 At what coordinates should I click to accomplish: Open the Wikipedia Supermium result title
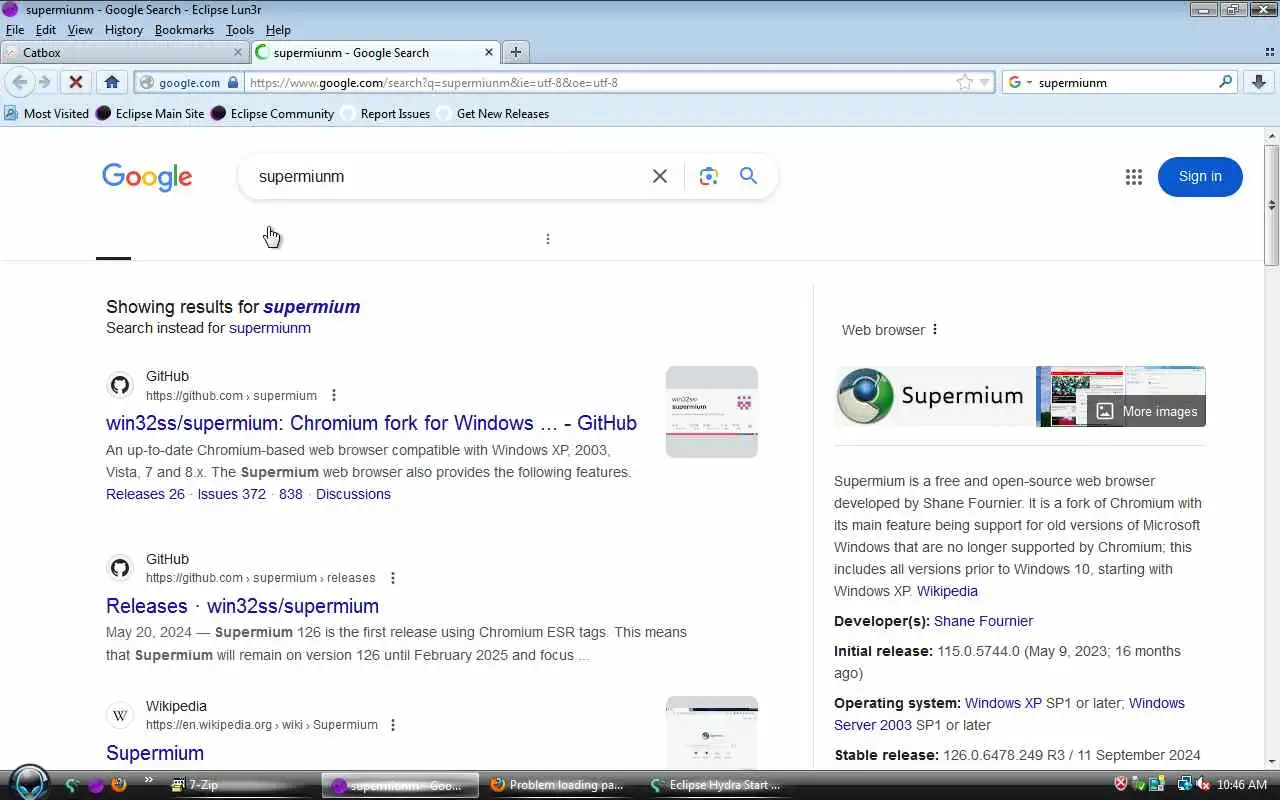coord(155,753)
